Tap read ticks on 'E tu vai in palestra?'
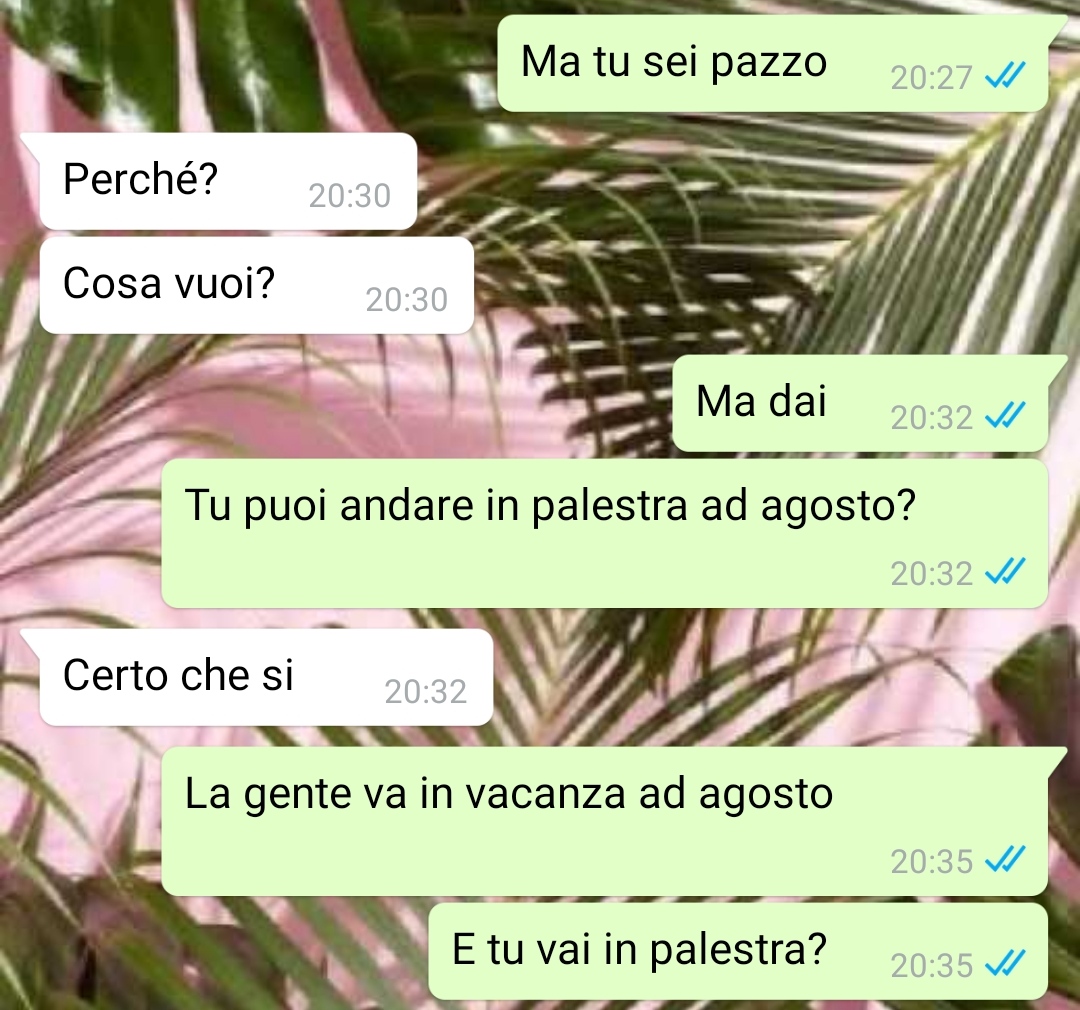This screenshot has height=1010, width=1080. coord(1005,963)
